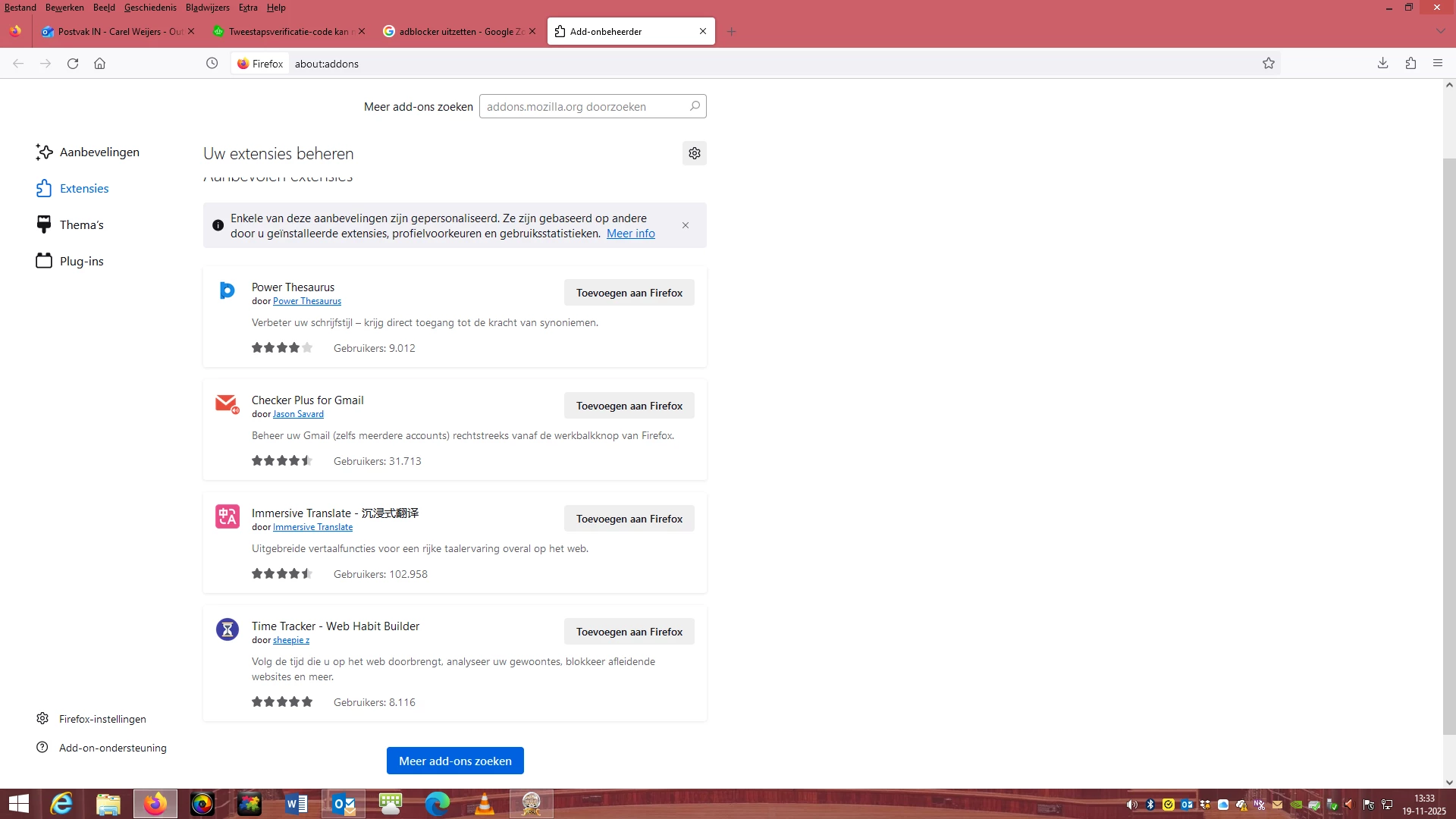Open the downloads panel icon
The image size is (1456, 819).
(x=1382, y=64)
